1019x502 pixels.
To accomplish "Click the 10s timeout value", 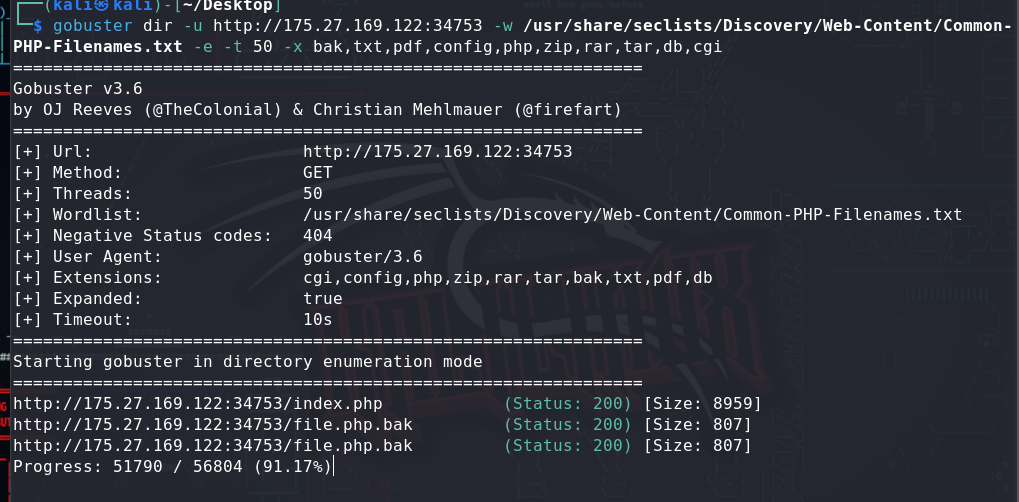I will tap(317, 320).
